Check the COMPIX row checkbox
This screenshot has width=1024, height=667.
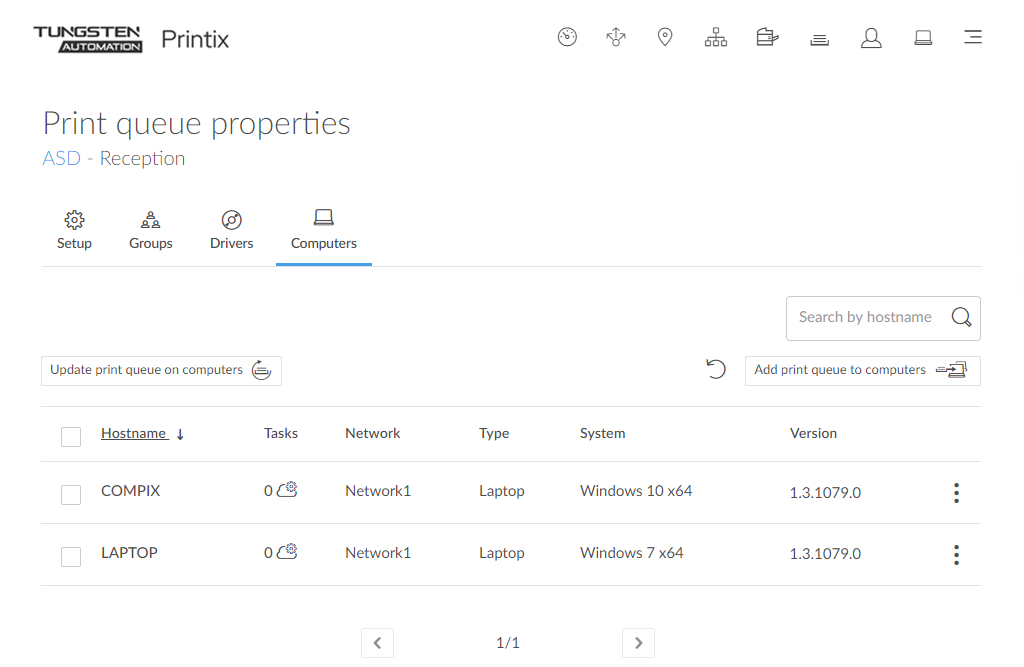point(71,494)
